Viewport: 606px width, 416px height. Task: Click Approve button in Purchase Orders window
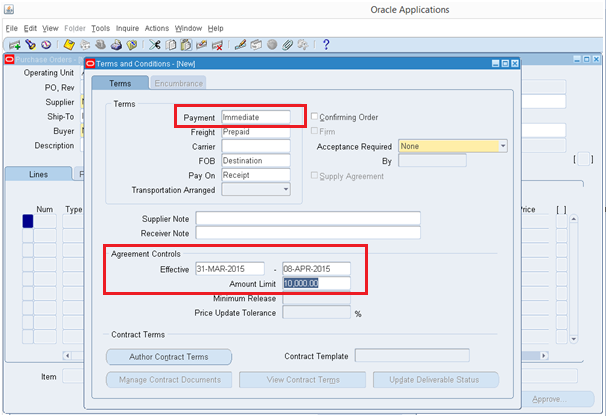click(x=557, y=399)
